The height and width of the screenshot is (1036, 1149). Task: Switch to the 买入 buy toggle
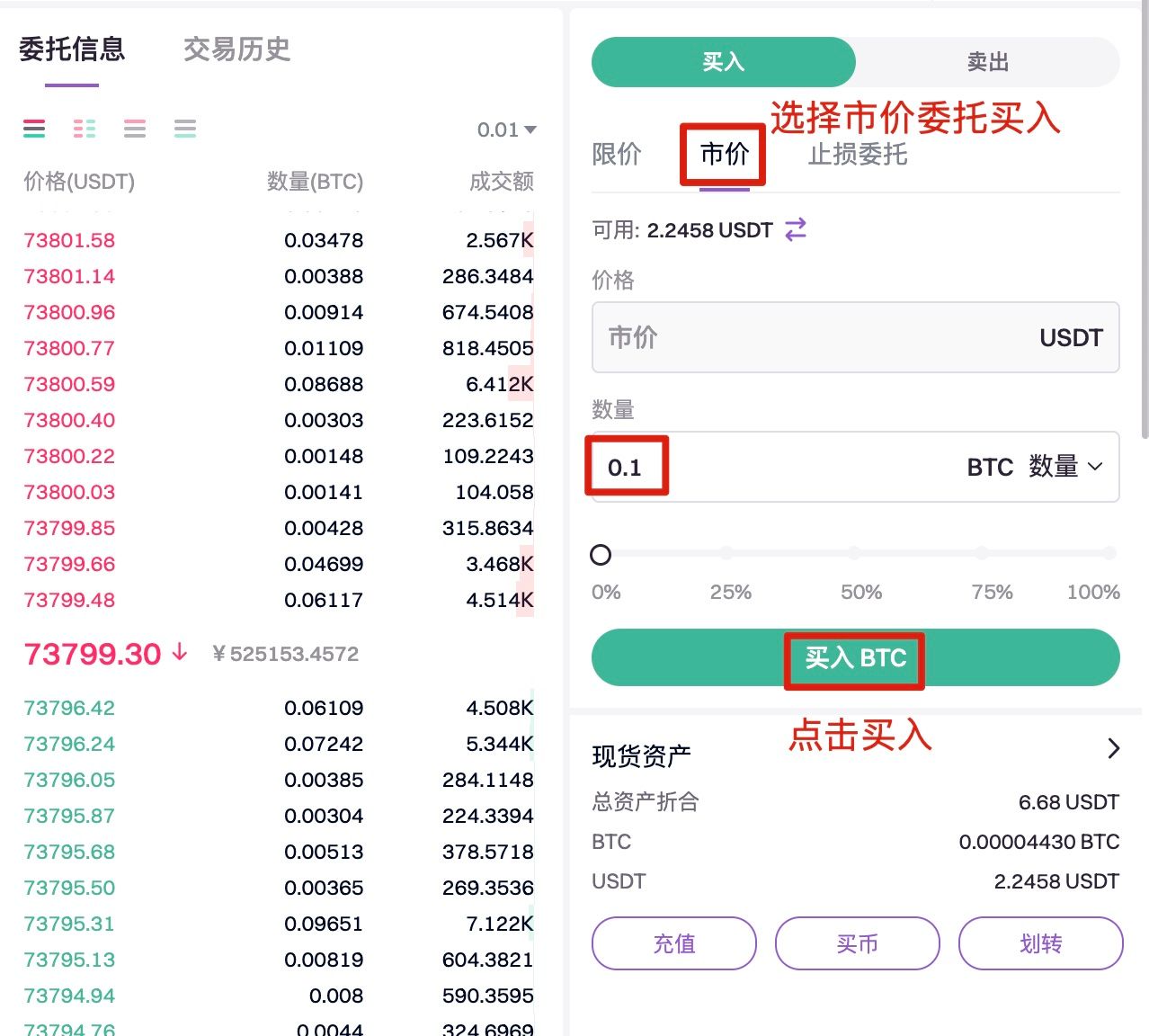(723, 62)
